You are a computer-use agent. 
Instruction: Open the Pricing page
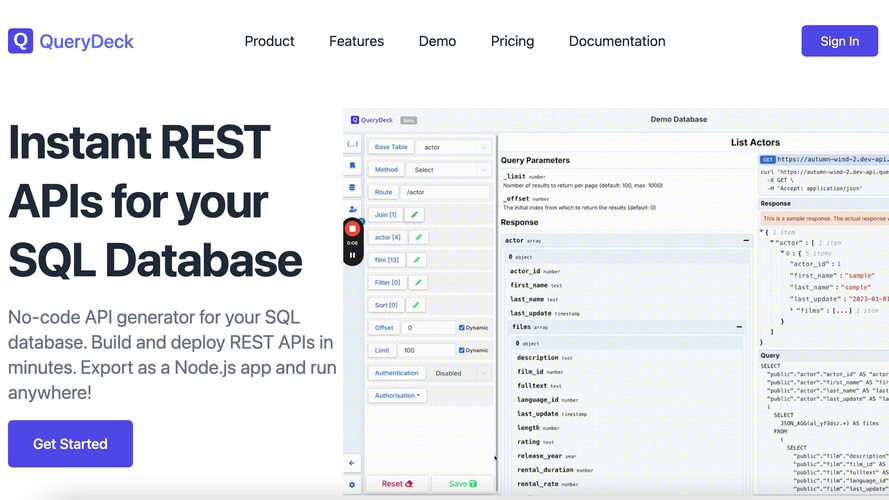click(513, 41)
